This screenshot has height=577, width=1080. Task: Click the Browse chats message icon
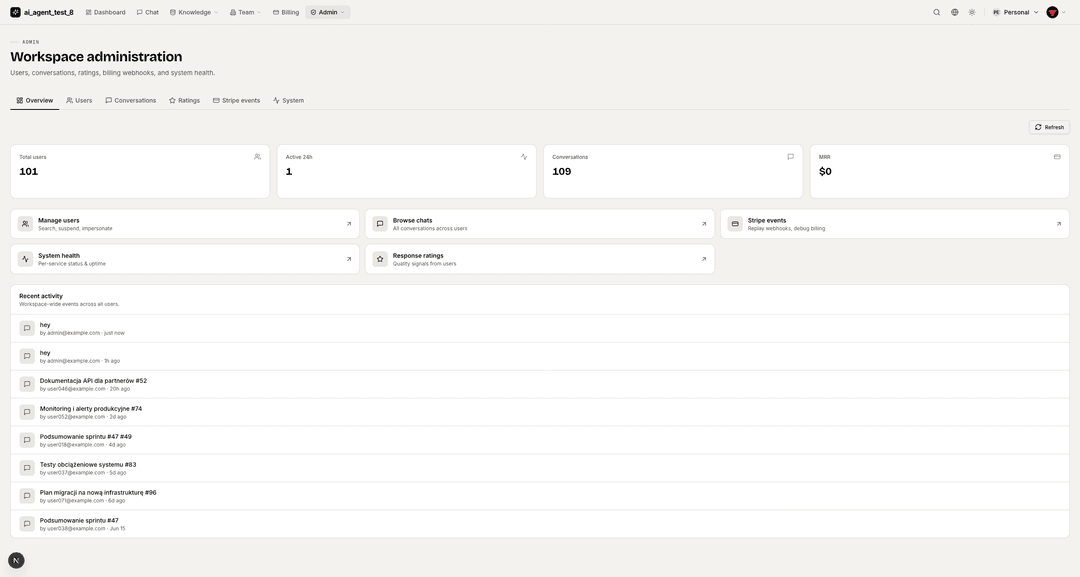(x=380, y=224)
